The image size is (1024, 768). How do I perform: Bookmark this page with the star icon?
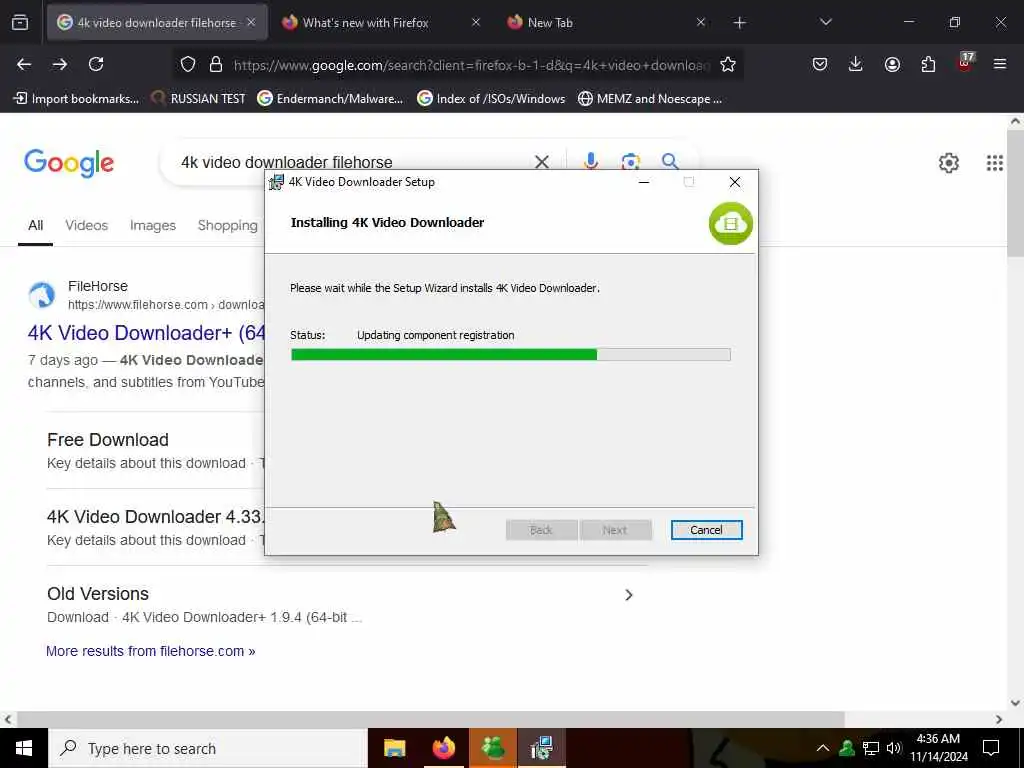coord(728,64)
